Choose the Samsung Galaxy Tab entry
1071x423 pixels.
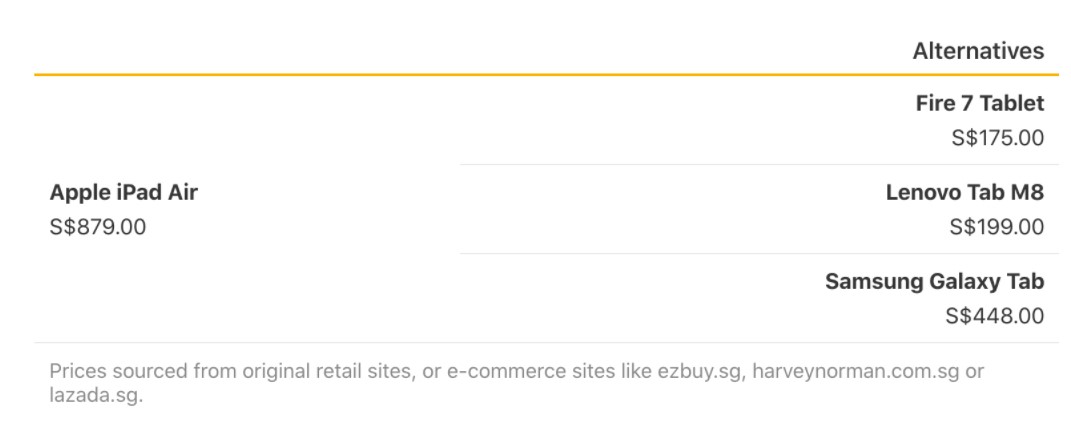click(x=934, y=282)
